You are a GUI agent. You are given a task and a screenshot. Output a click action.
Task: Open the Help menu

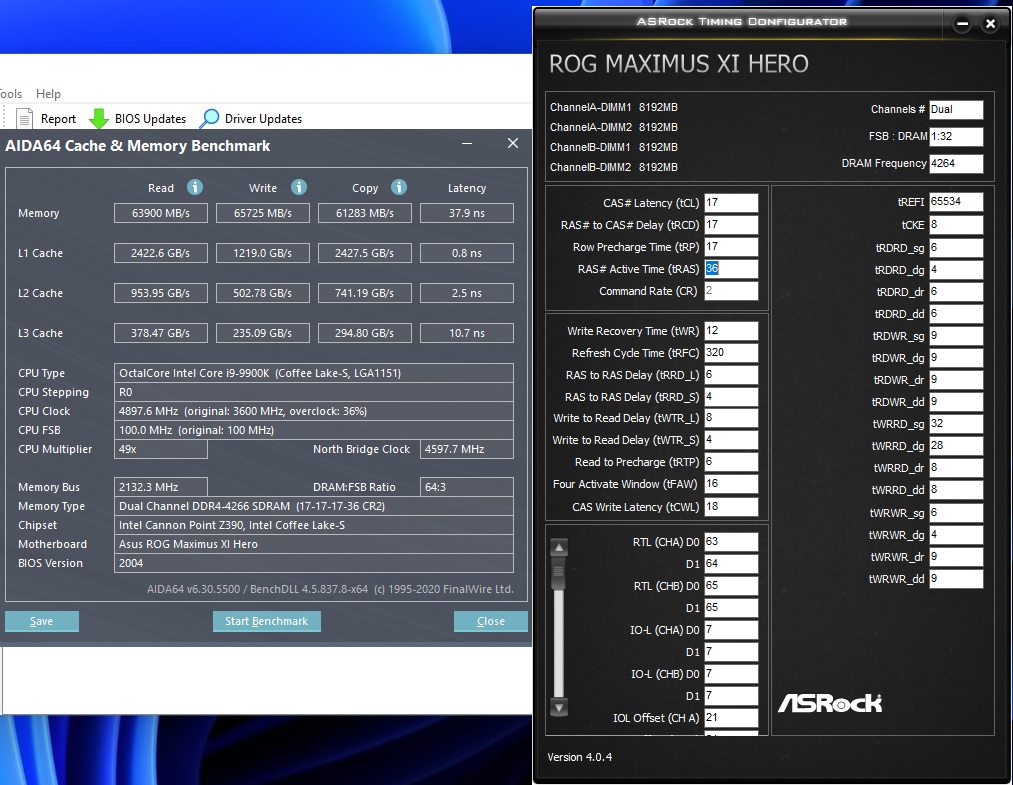[x=48, y=94]
